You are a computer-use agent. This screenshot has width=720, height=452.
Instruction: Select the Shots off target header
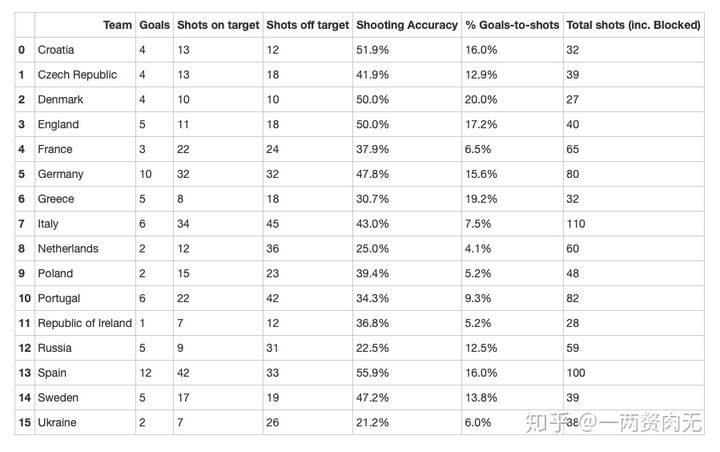(x=306, y=24)
